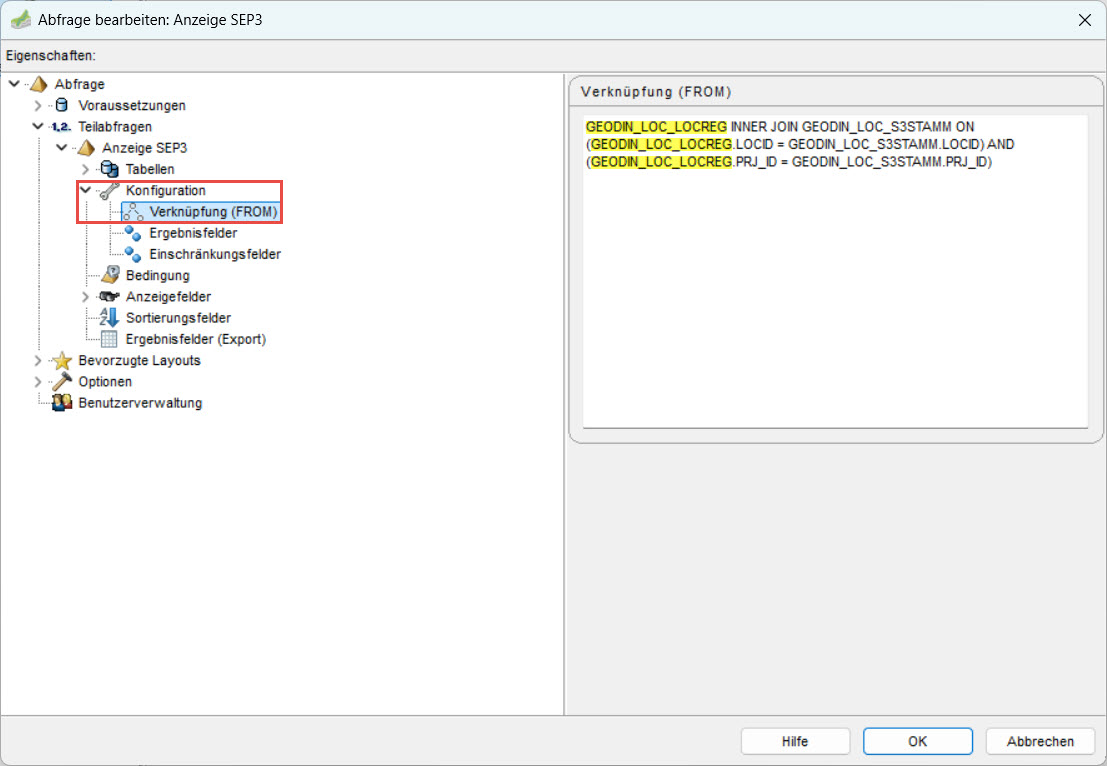Select the Bedingung tree item
The width and height of the screenshot is (1107, 766).
click(x=158, y=275)
